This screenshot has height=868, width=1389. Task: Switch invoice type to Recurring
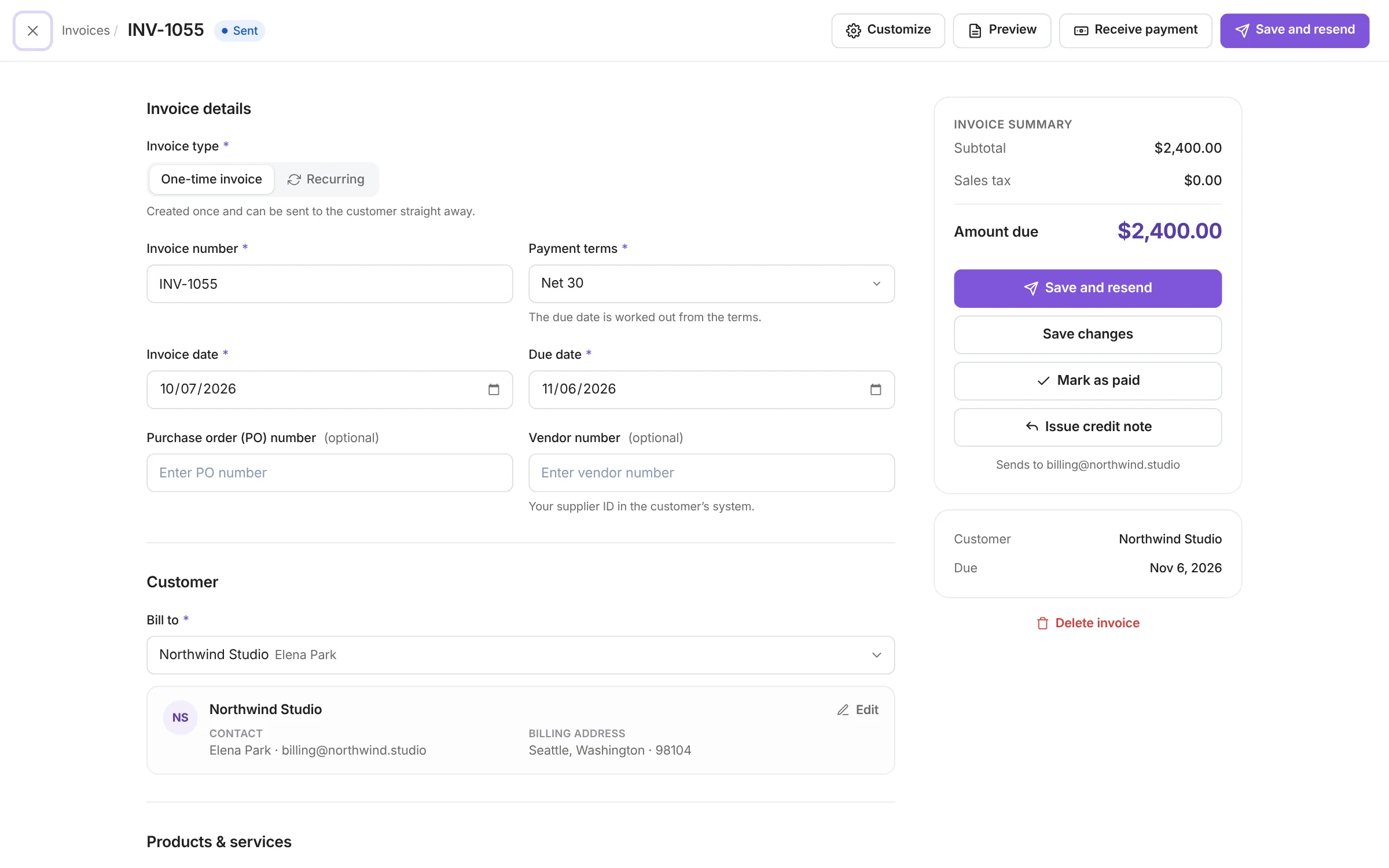click(326, 179)
